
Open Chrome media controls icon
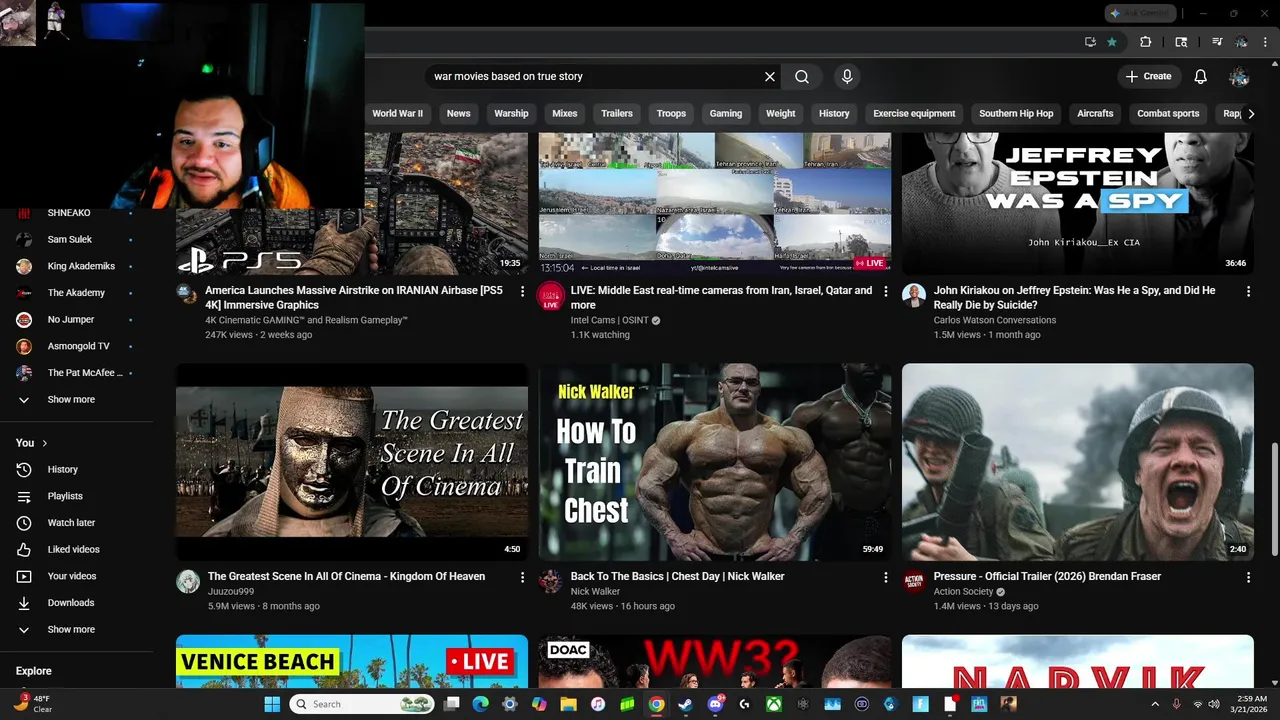pyautogui.click(x=1217, y=42)
